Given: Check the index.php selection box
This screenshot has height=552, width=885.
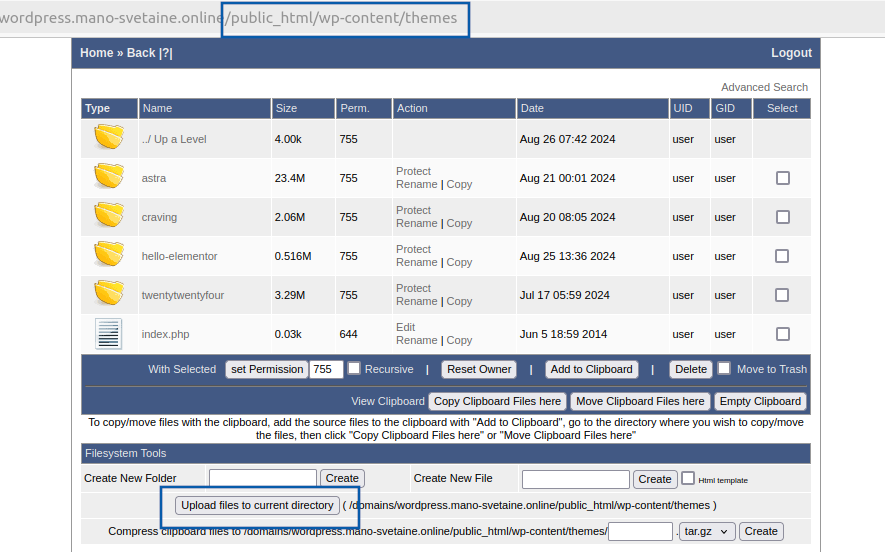Looking at the screenshot, I should 782,334.
